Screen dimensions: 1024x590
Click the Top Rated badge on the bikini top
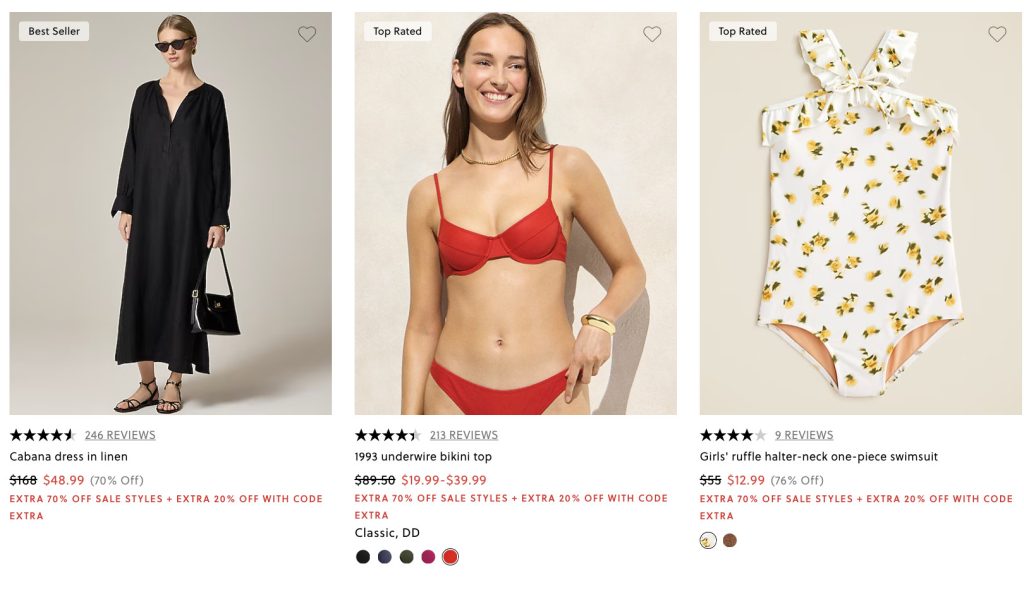[398, 31]
